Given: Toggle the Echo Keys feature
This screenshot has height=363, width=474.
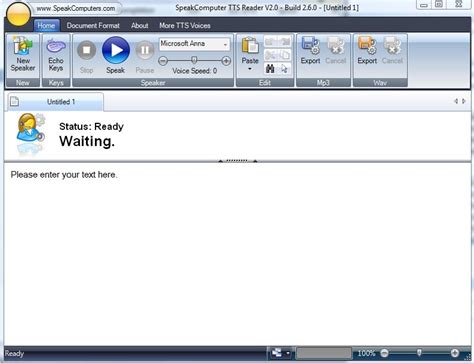Looking at the screenshot, I should [x=56, y=54].
